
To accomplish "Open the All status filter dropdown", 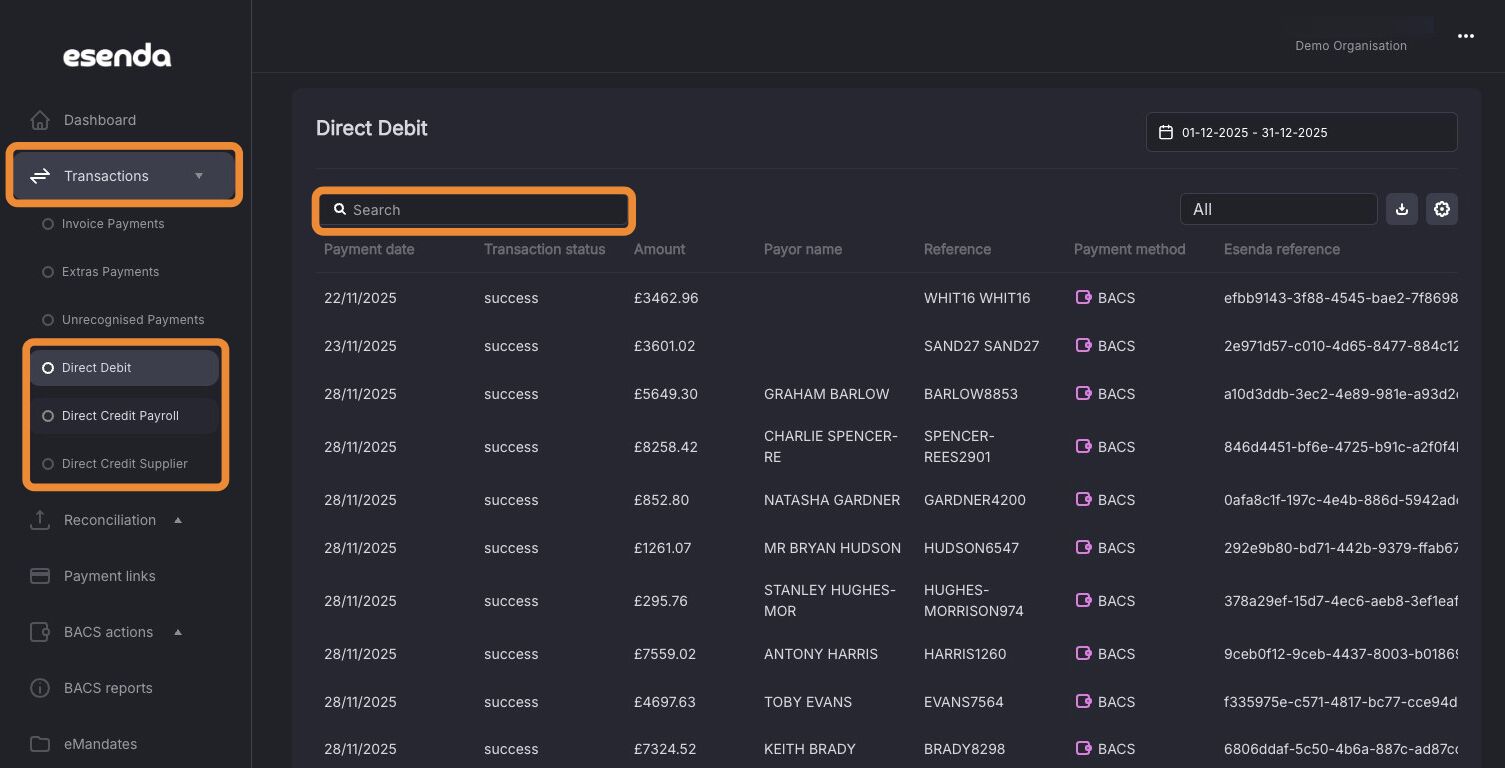I will coord(1279,209).
